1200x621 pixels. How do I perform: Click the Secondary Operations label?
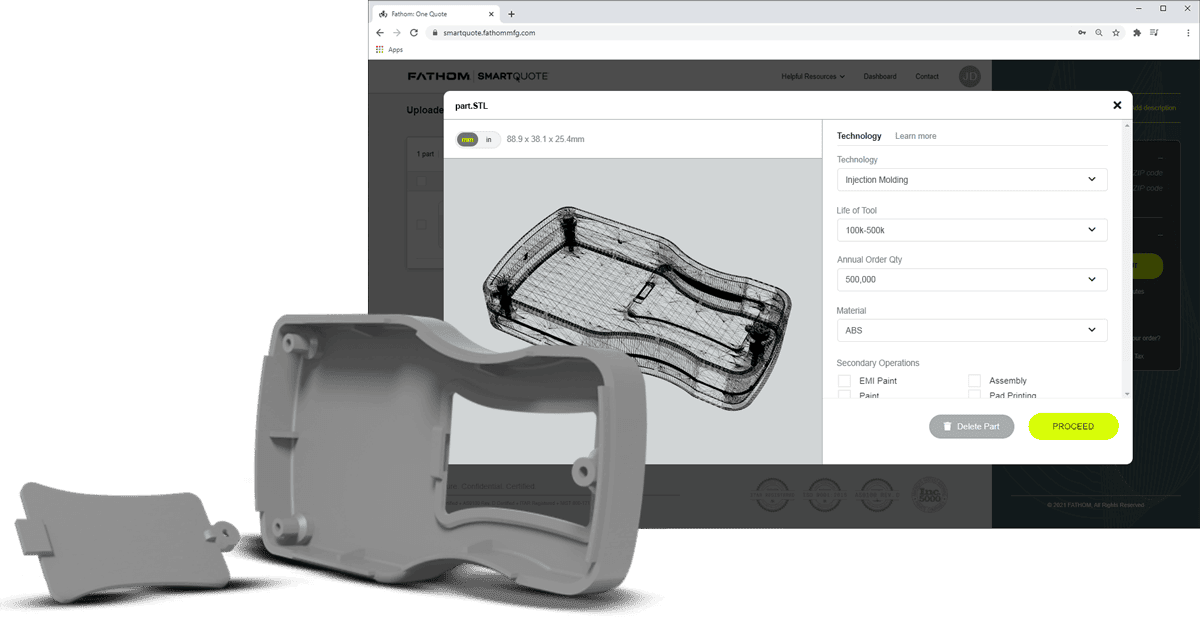click(x=878, y=363)
